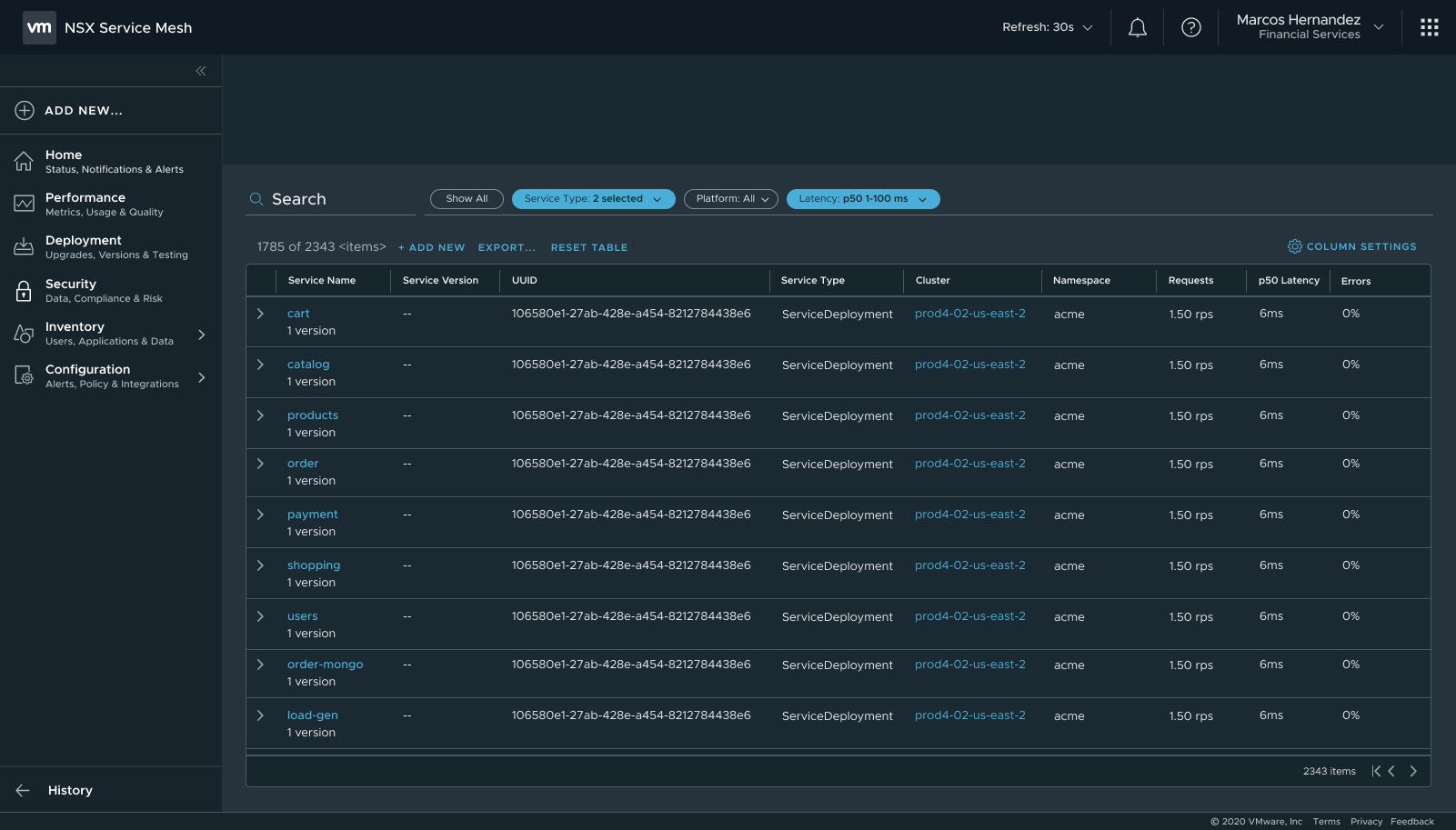The height and width of the screenshot is (830, 1456).
Task: Expand the order-mongo service row
Action: pos(260,665)
